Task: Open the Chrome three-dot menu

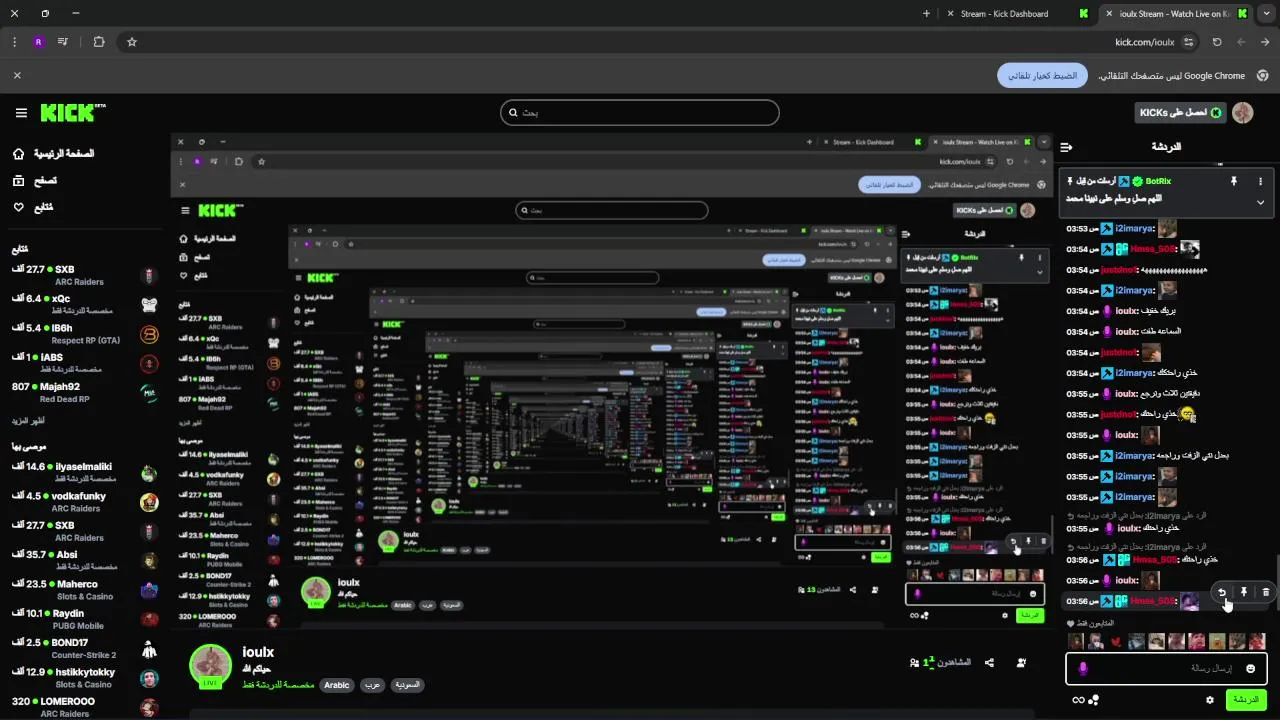Action: tap(14, 42)
